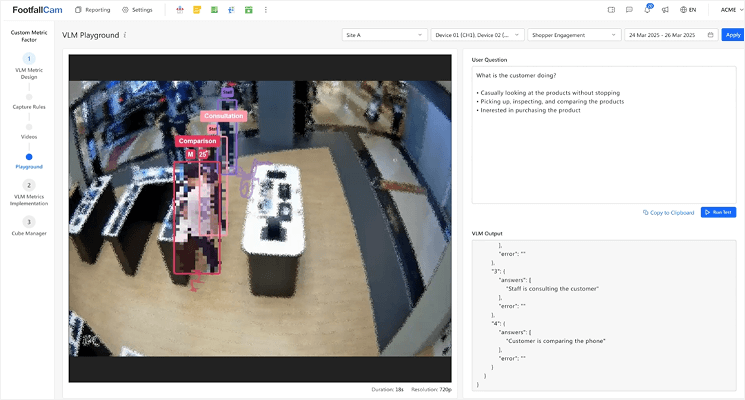This screenshot has height=400, width=745.
Task: Go to the Capture Rules step
Action: point(29,102)
